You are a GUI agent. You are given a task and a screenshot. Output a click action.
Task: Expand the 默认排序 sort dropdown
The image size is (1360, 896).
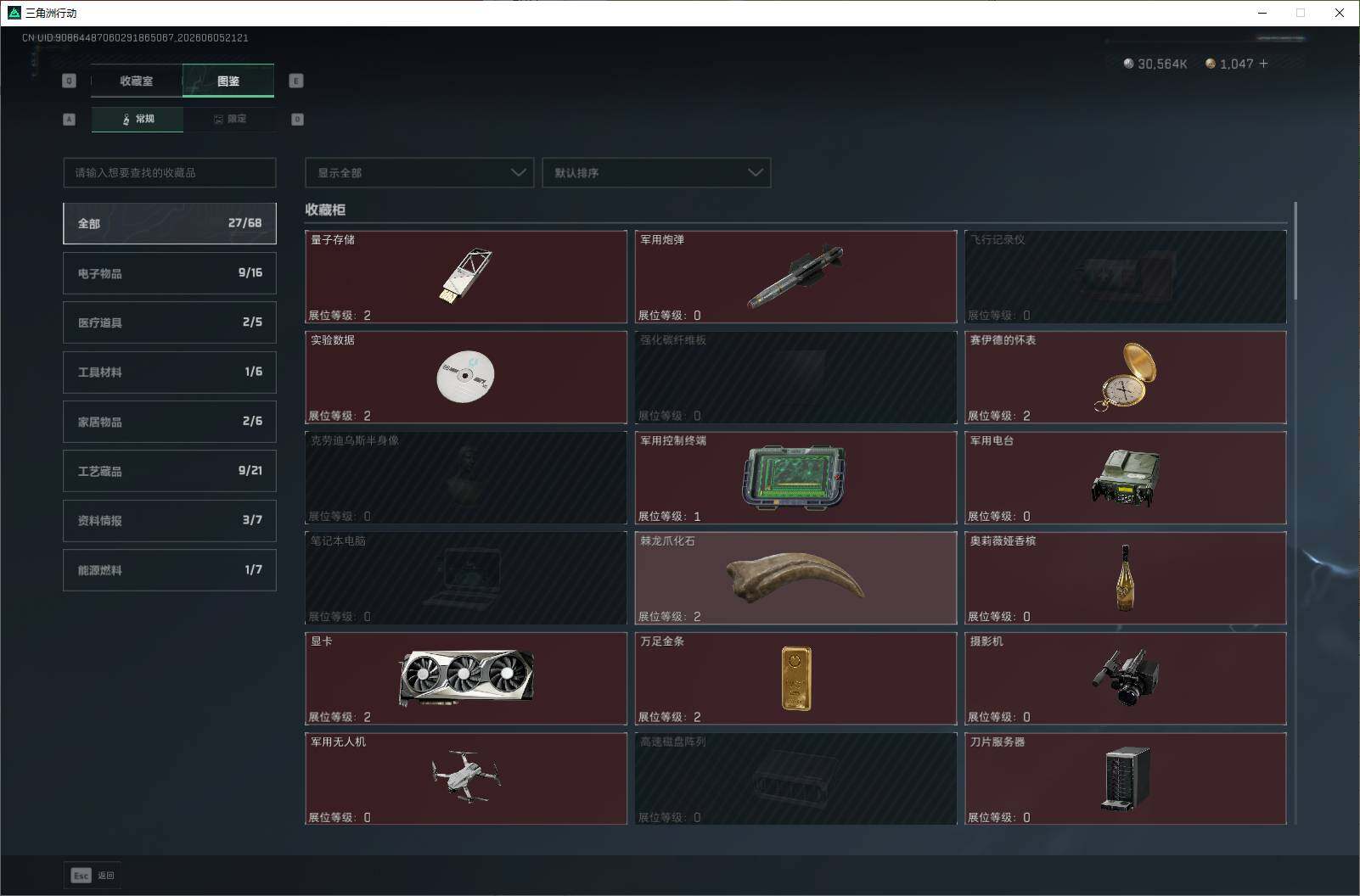(x=656, y=172)
